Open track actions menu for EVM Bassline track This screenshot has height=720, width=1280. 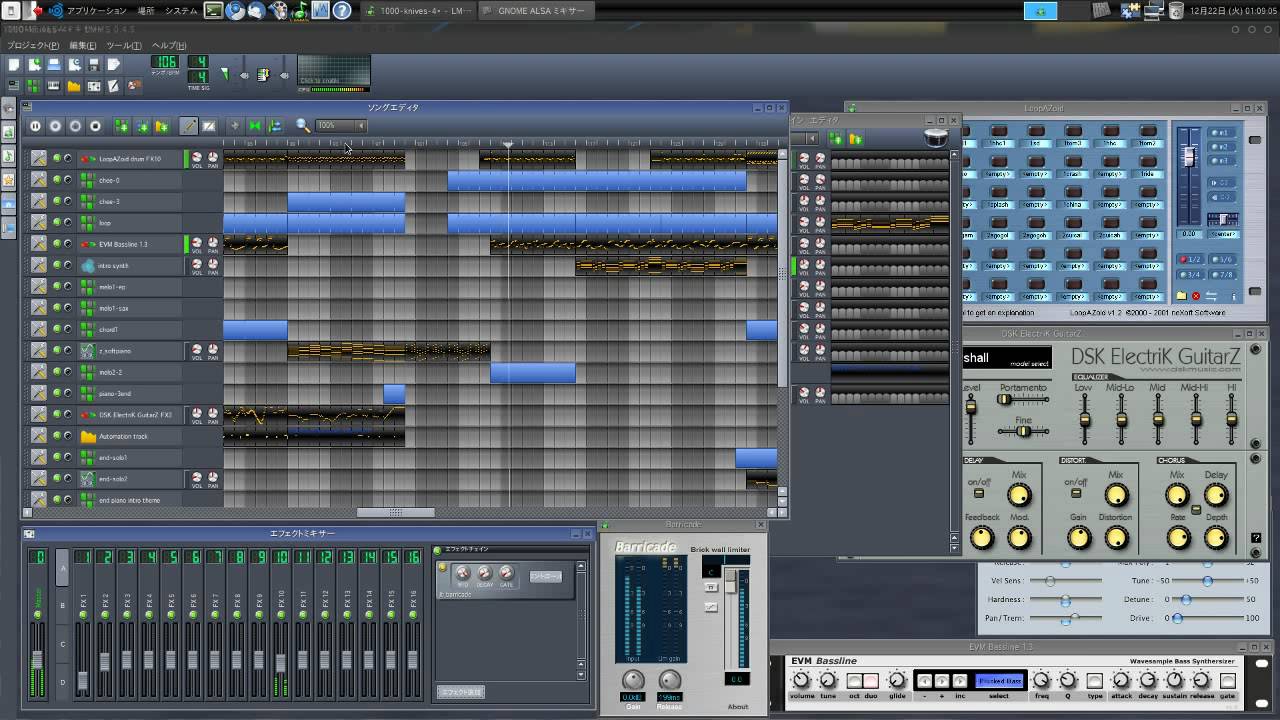tap(38, 243)
